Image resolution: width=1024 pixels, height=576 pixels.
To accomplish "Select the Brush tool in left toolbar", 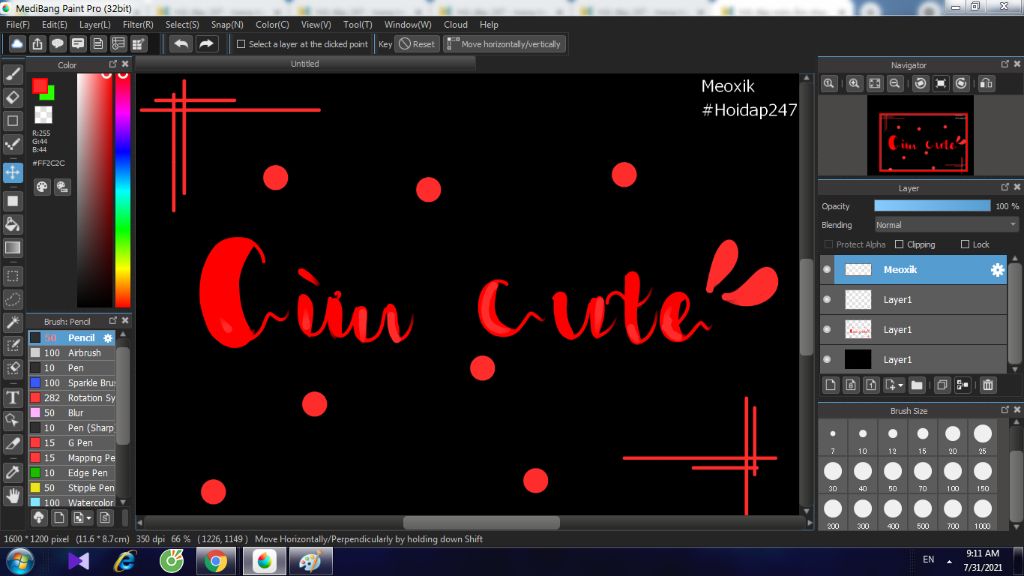I will point(12,74).
